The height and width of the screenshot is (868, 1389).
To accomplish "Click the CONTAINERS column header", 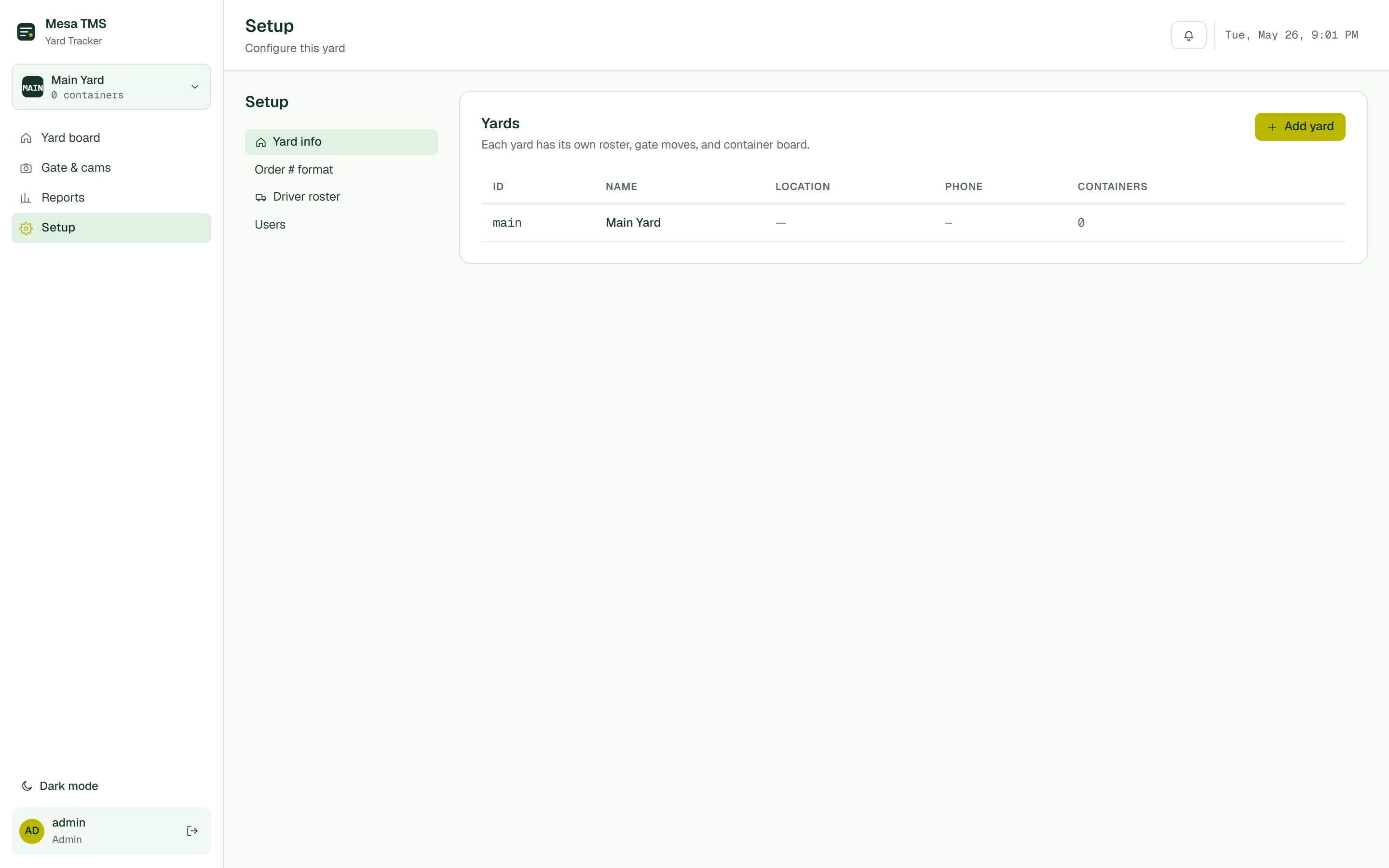I will pos(1112,187).
